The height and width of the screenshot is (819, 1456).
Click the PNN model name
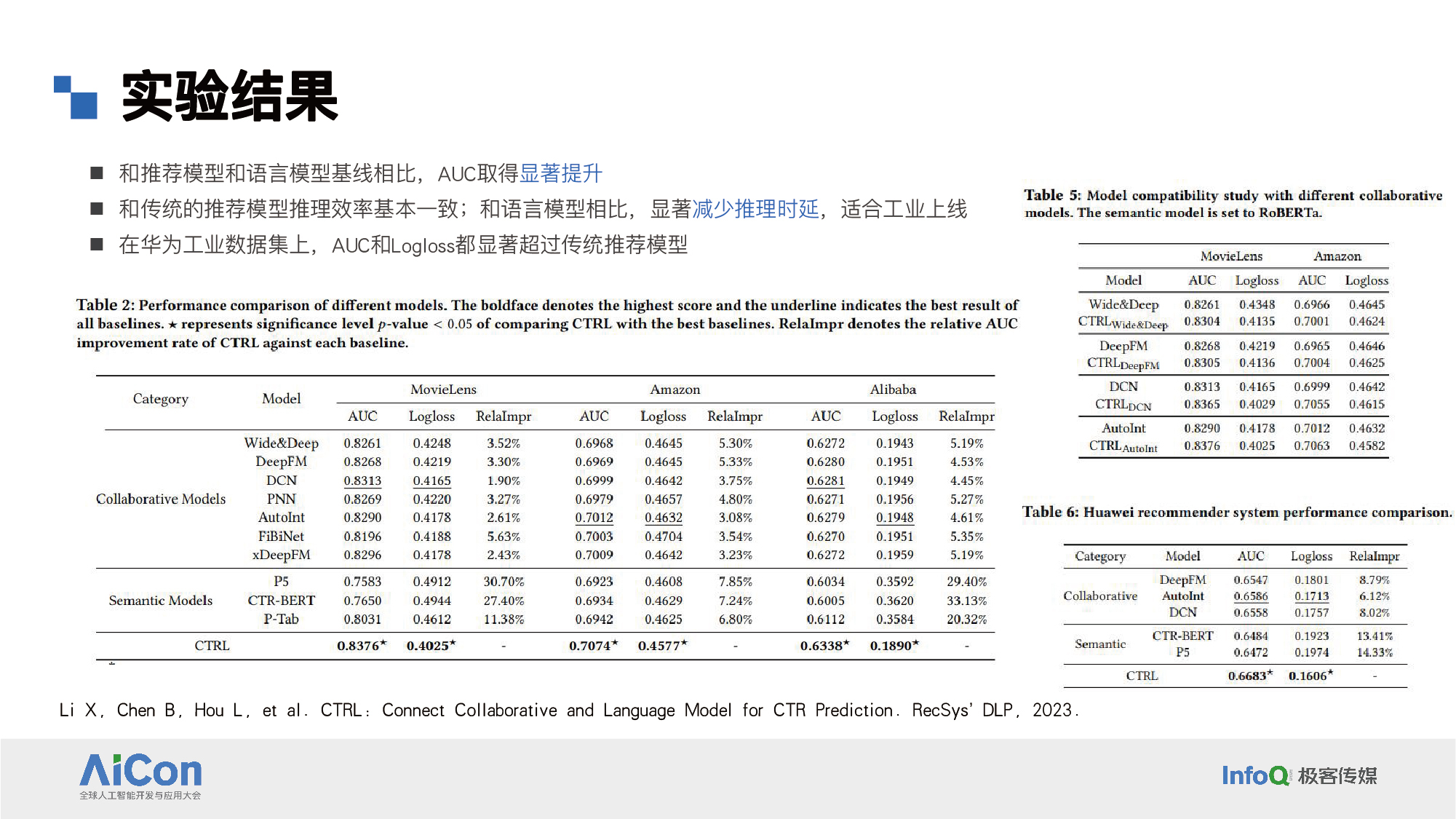281,499
